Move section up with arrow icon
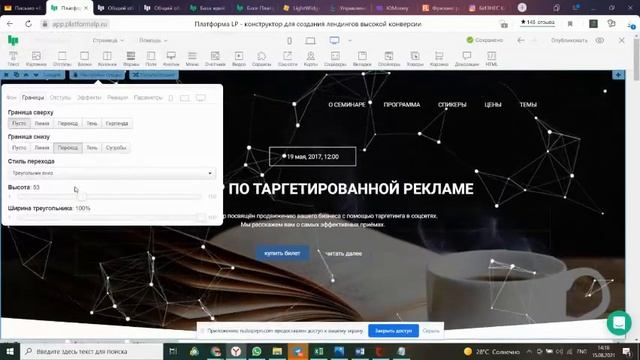640x360 pixels. [26, 75]
